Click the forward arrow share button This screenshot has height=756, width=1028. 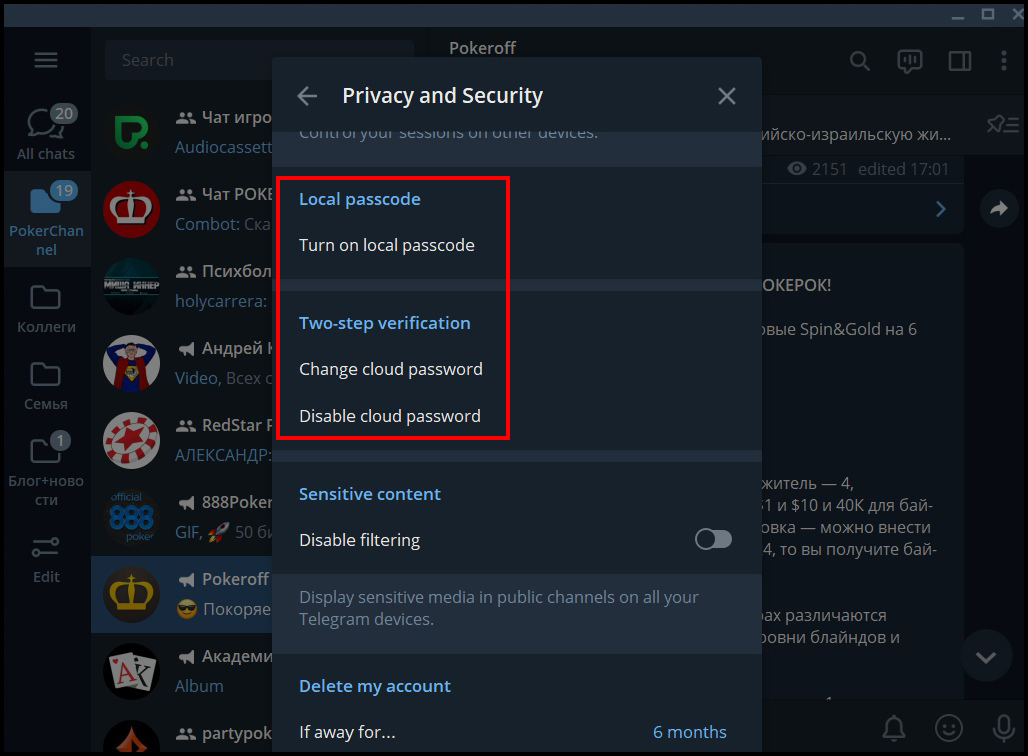[998, 209]
